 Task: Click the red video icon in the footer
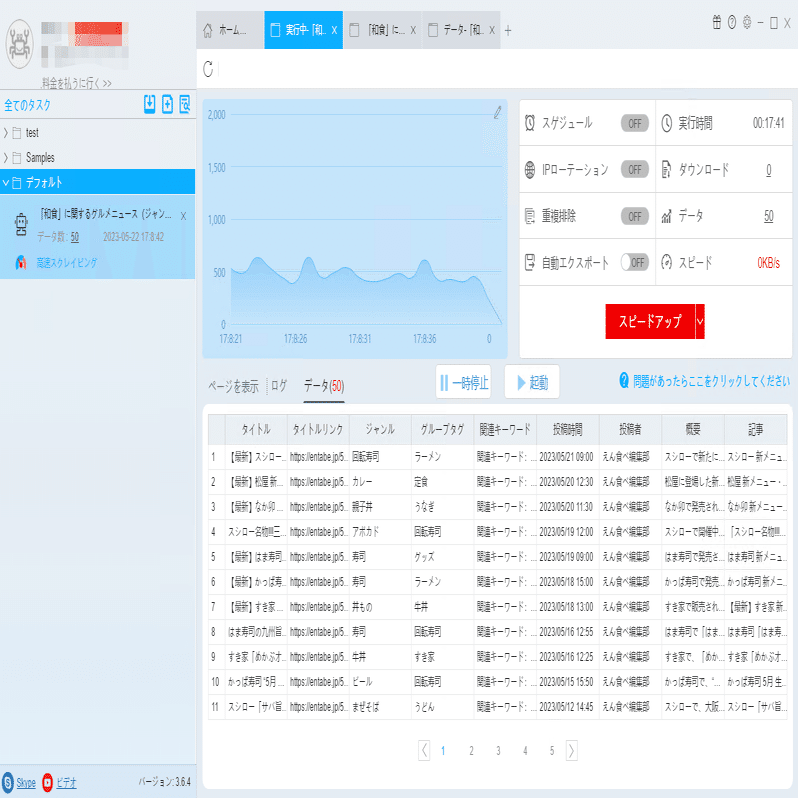[x=47, y=782]
